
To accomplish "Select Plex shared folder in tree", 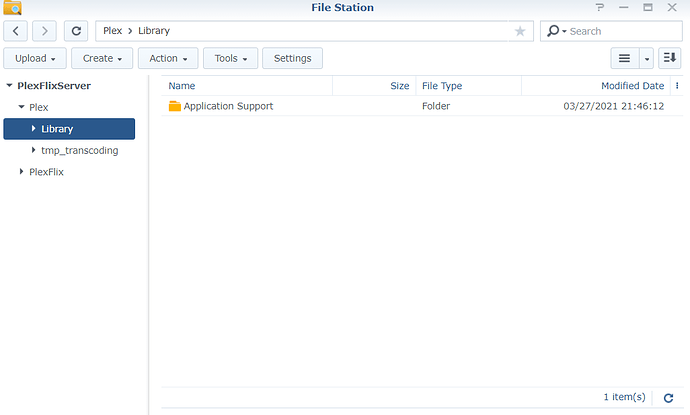I will [39, 107].
